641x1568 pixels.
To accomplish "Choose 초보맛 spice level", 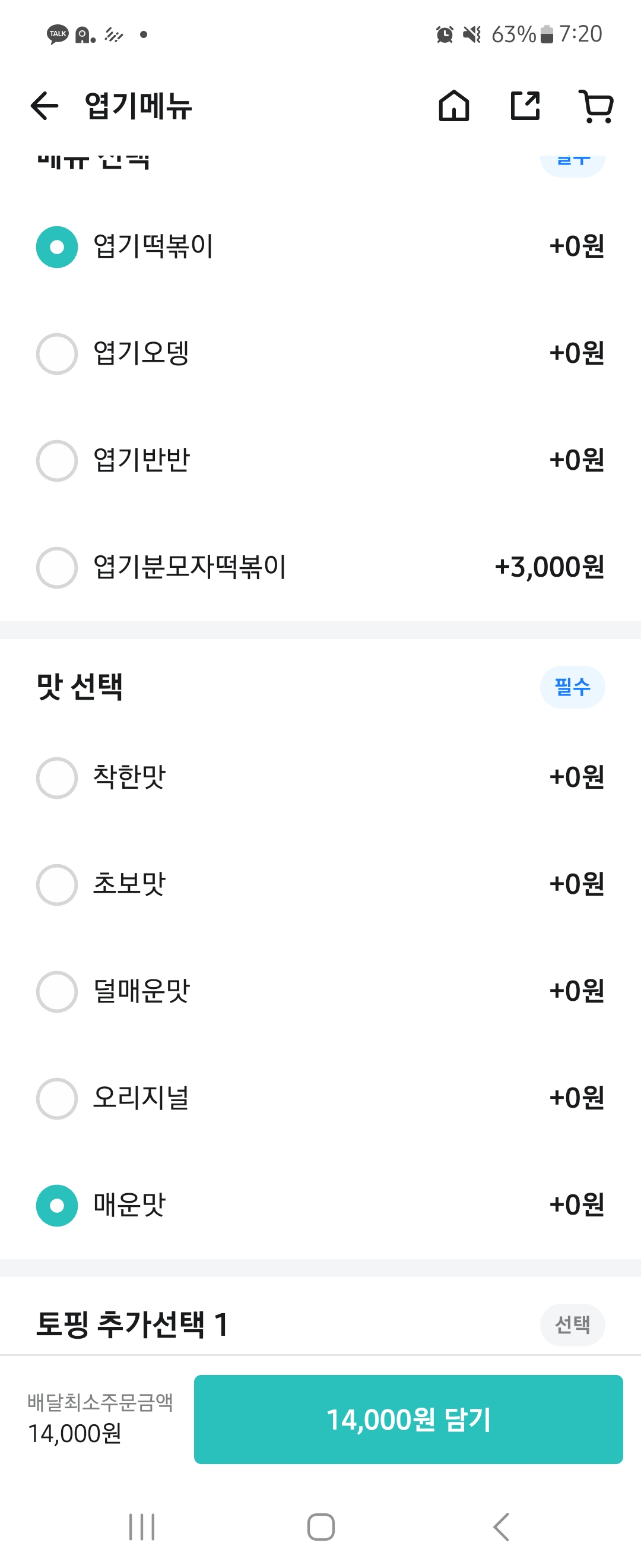I will click(56, 884).
